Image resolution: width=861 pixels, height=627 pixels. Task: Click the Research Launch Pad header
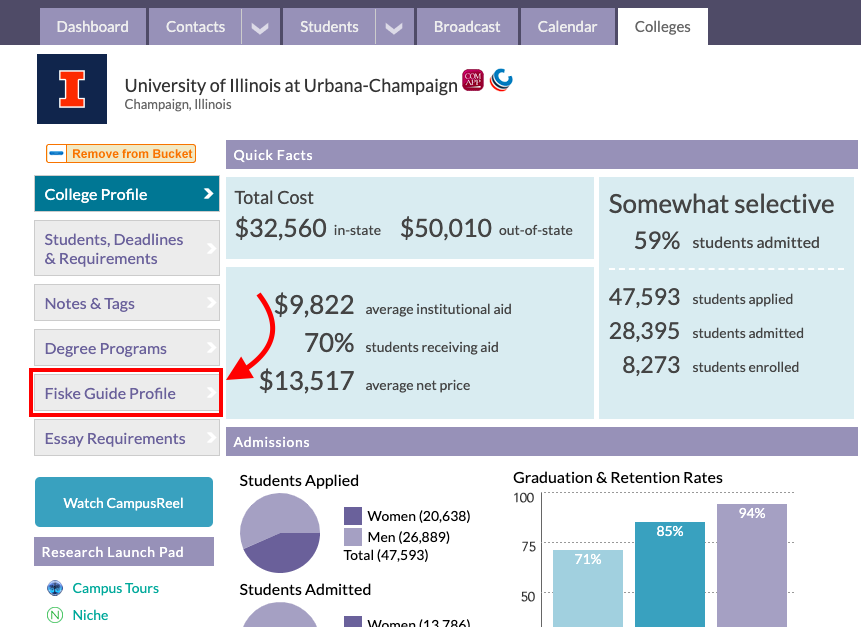[x=124, y=552]
